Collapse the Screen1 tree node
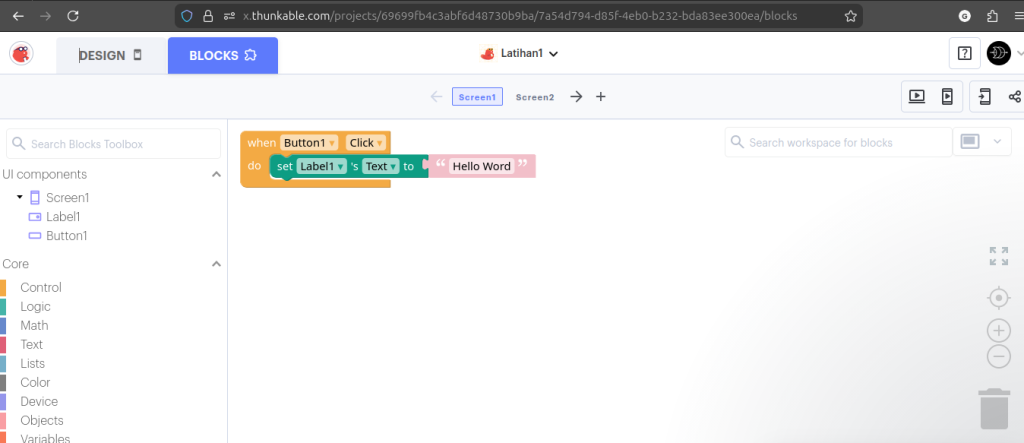1024x443 pixels. (19, 197)
